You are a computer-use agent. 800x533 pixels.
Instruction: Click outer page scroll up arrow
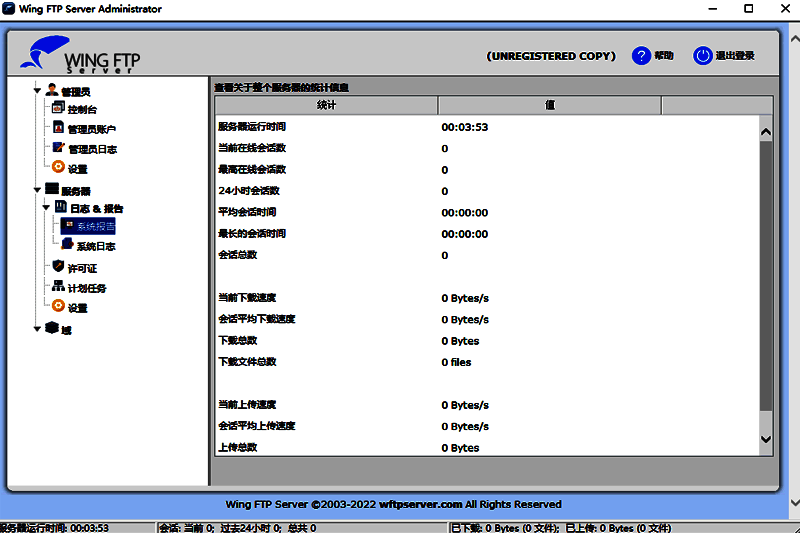click(x=794, y=39)
